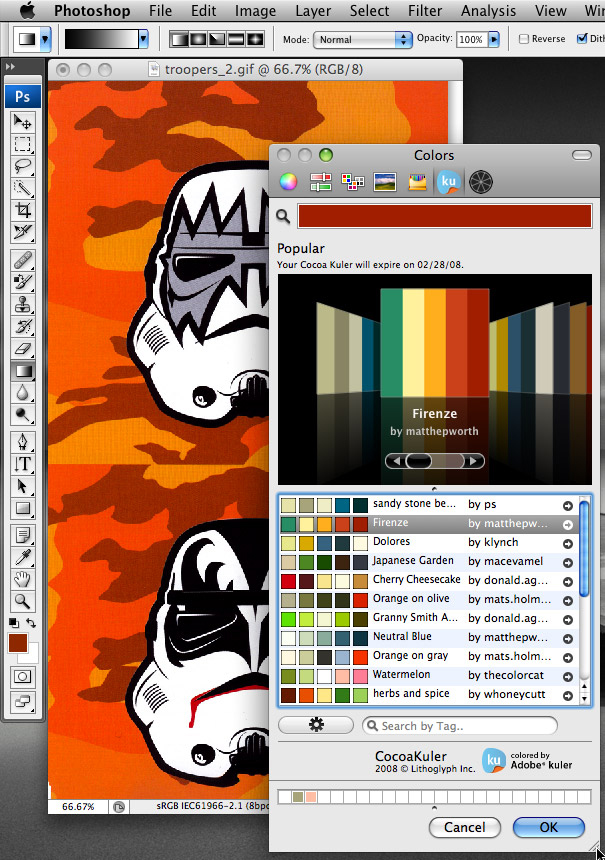This screenshot has height=860, width=605.
Task: Advance coverflow with right arrow
Action: [x=474, y=461]
